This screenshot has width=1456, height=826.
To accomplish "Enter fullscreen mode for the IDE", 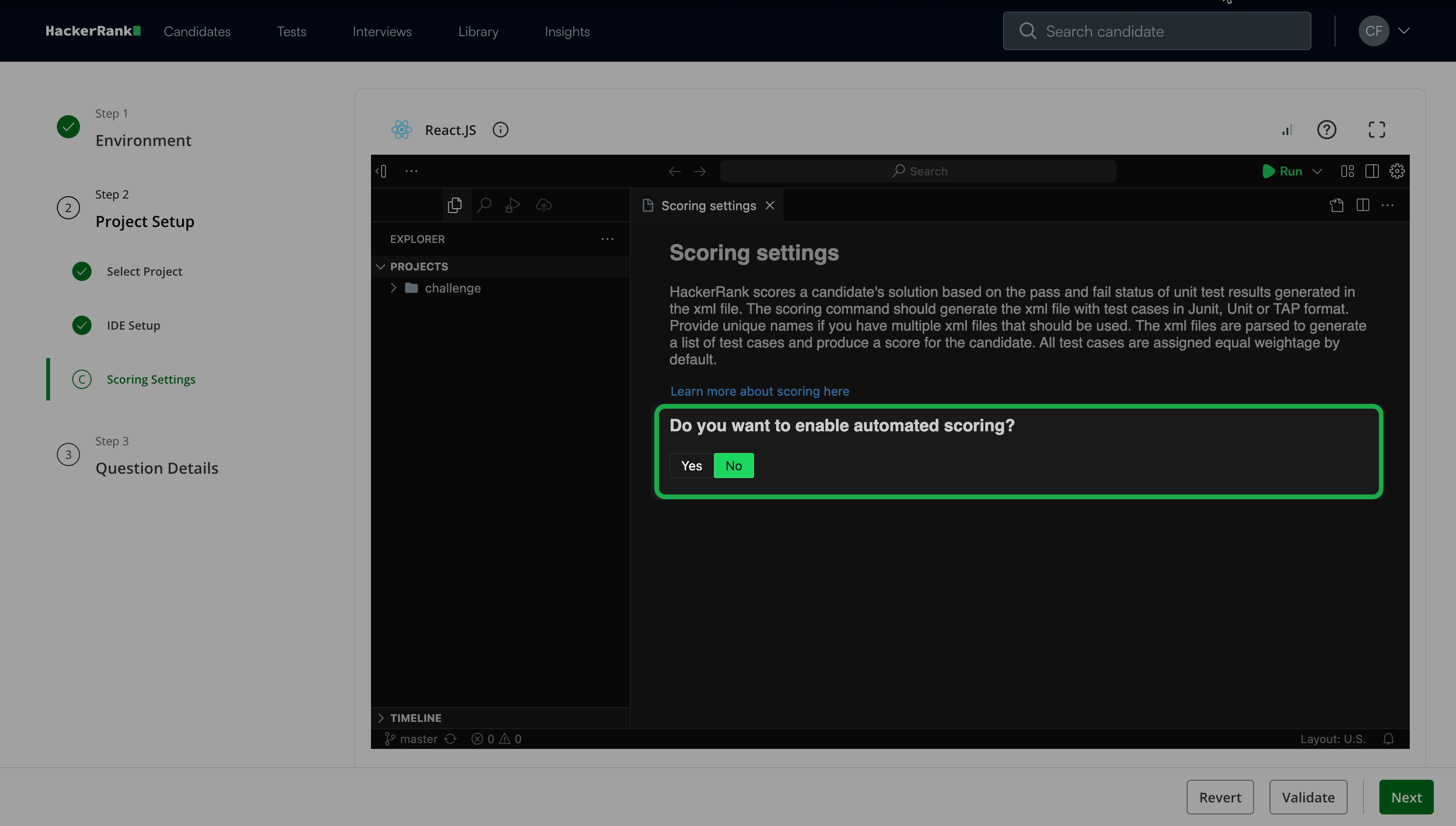I will tap(1377, 130).
